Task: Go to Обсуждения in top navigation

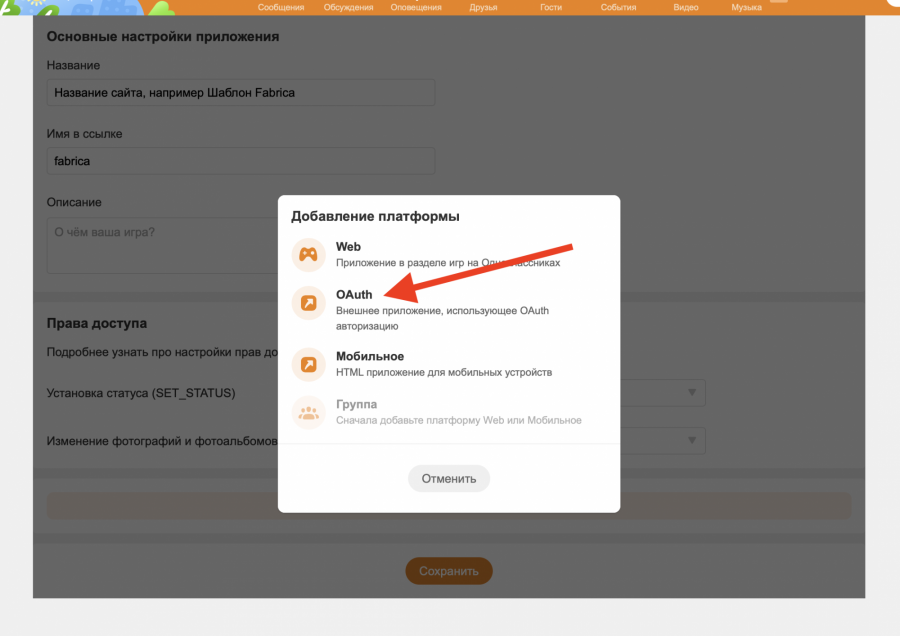Action: 348,8
